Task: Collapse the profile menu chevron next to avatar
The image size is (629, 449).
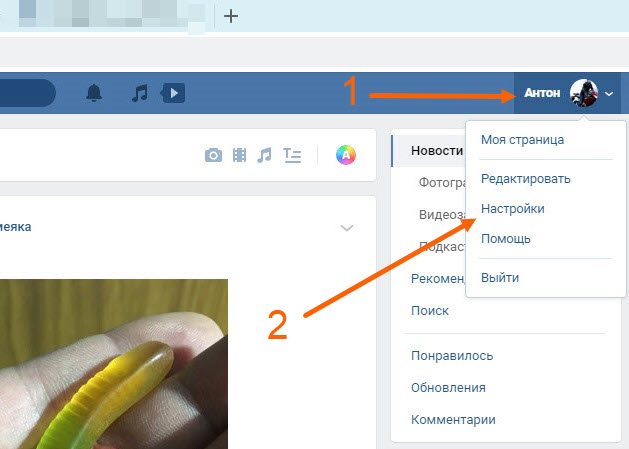Action: 609,94
